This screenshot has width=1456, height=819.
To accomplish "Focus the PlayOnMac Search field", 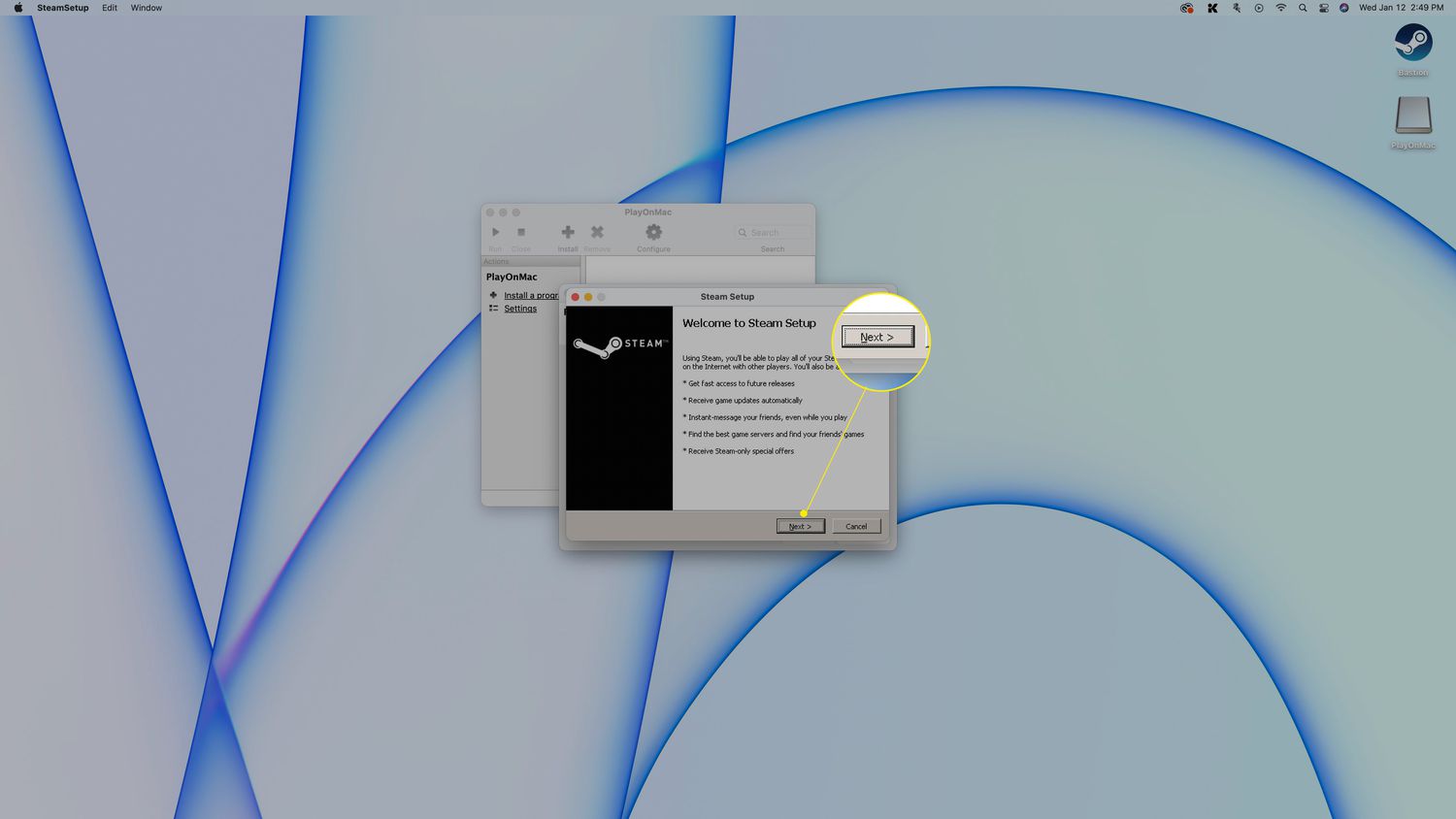I will pyautogui.click(x=776, y=233).
